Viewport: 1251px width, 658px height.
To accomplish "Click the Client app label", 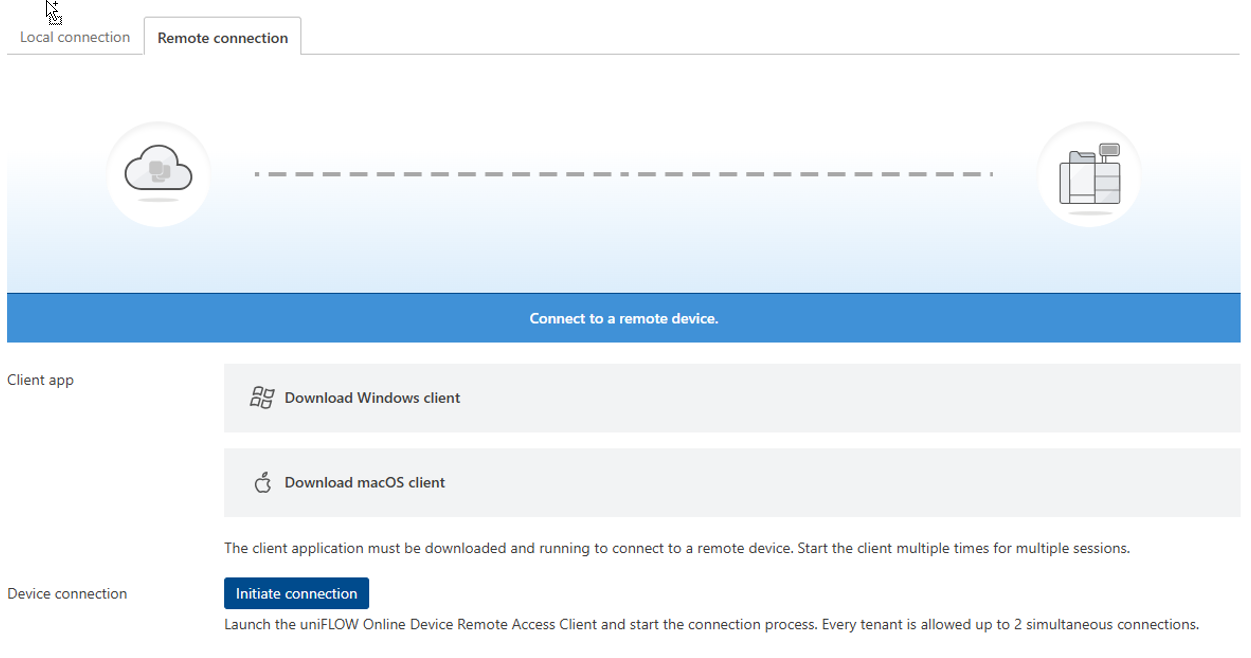I will (40, 380).
